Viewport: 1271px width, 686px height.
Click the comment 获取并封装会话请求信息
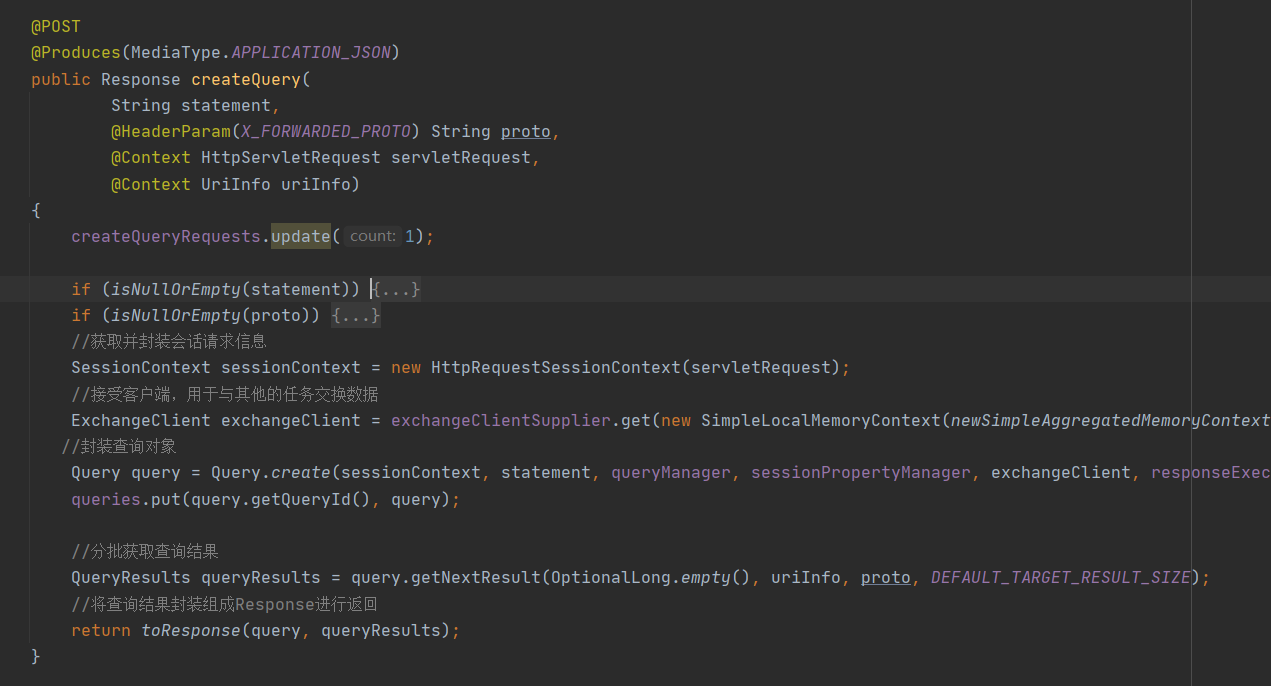click(169, 342)
